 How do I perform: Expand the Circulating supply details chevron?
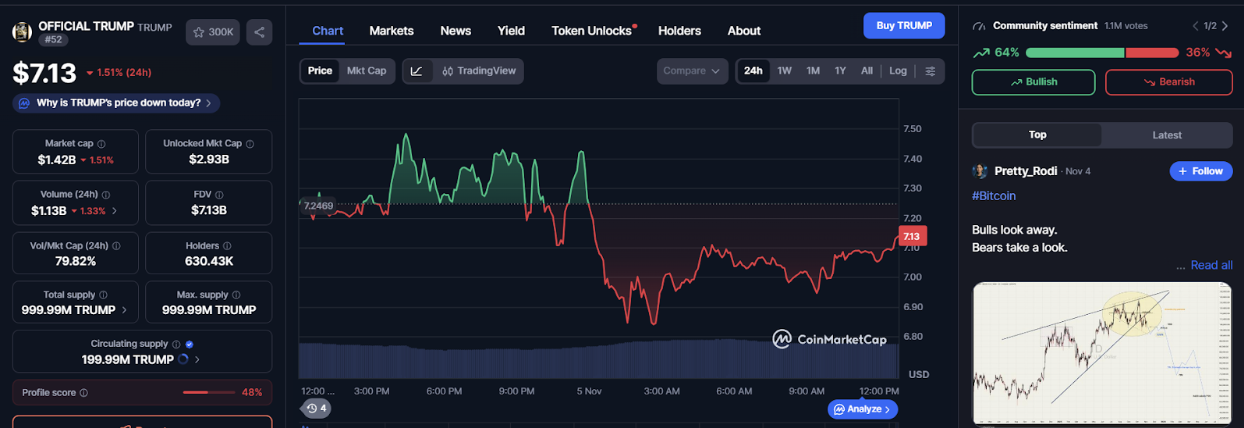[x=197, y=359]
